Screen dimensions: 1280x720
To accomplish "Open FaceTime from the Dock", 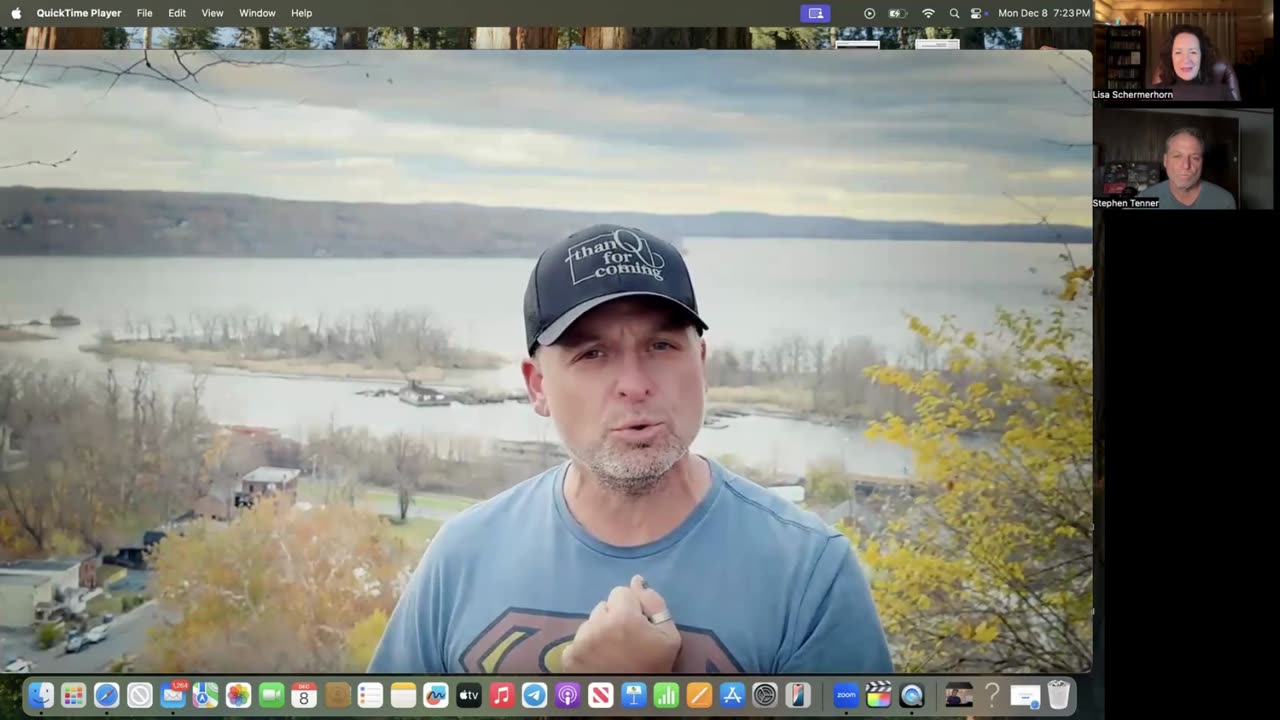I will pos(271,695).
